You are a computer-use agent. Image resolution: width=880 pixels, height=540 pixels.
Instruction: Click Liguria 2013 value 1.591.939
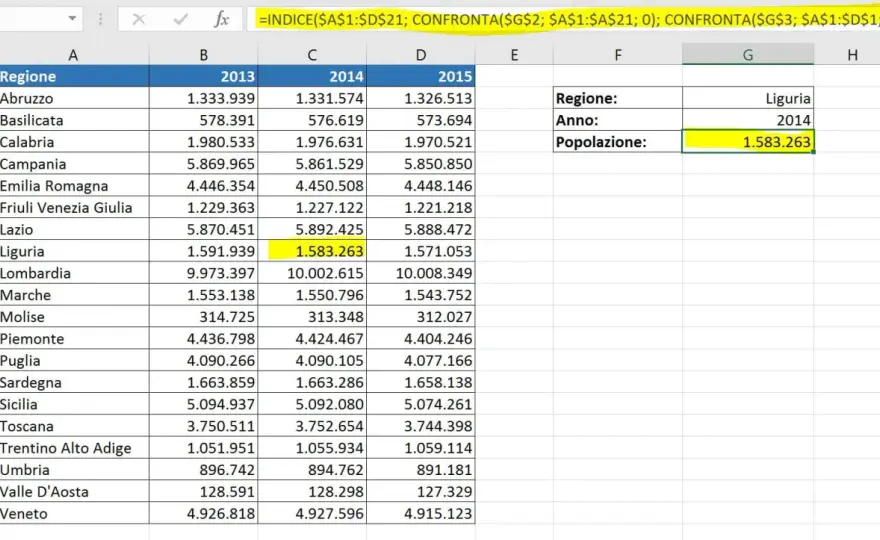tap(204, 251)
